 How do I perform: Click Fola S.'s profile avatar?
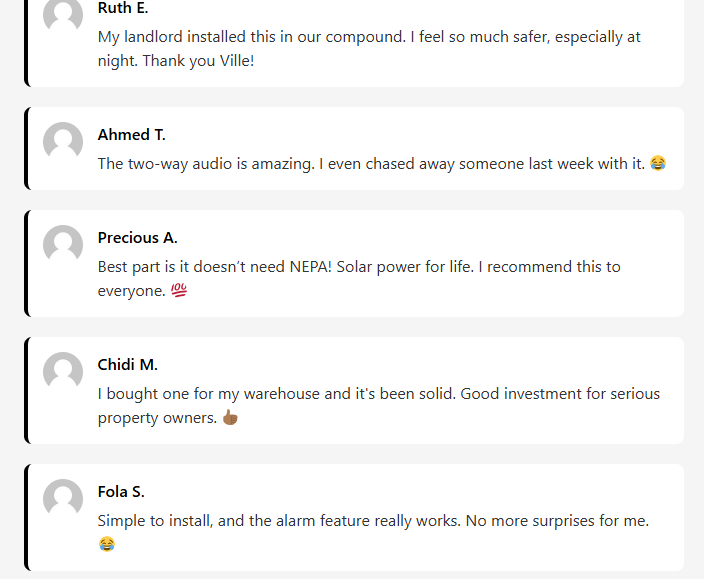(63, 499)
